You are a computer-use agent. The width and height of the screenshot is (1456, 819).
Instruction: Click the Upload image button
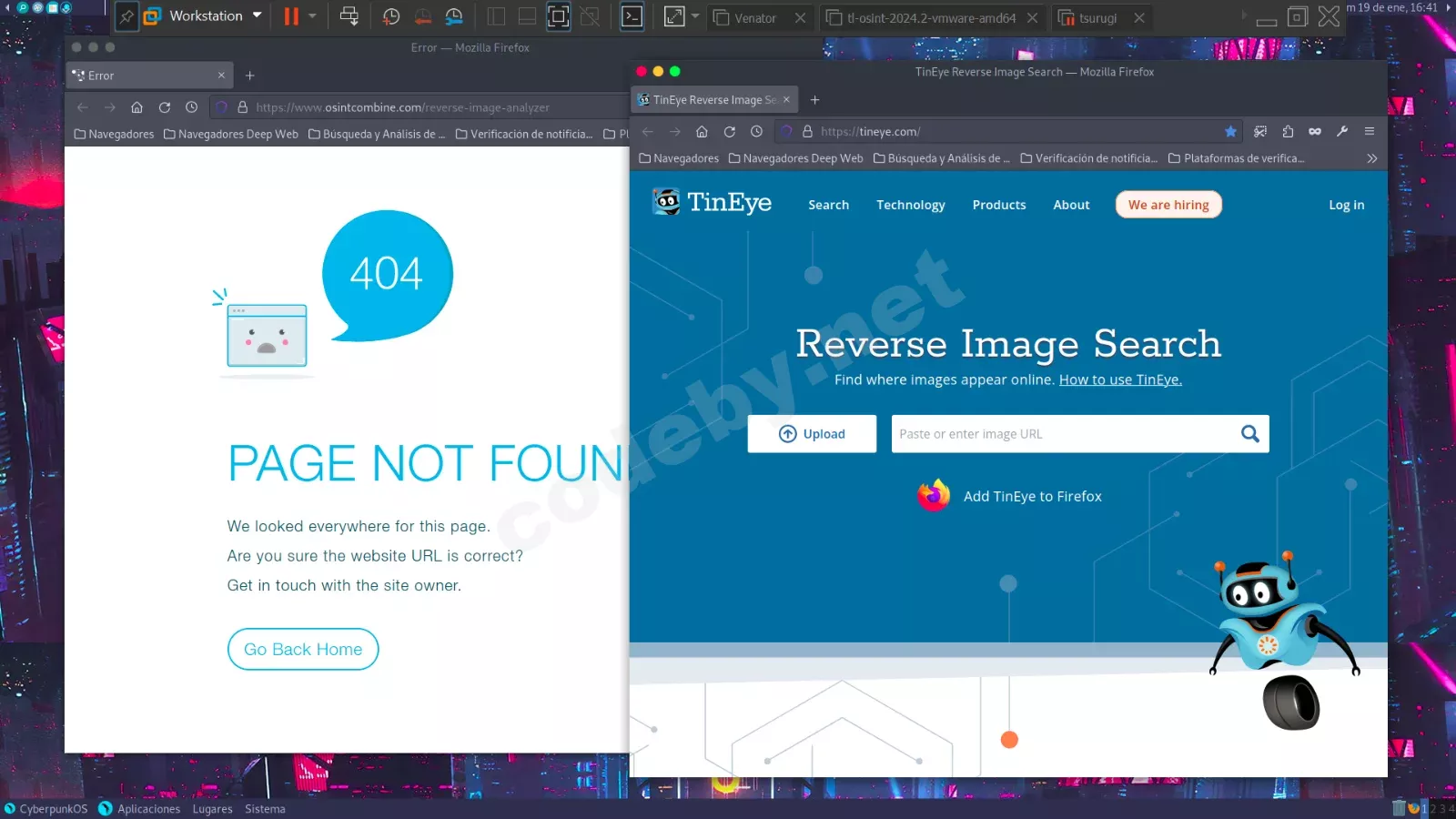pos(812,434)
